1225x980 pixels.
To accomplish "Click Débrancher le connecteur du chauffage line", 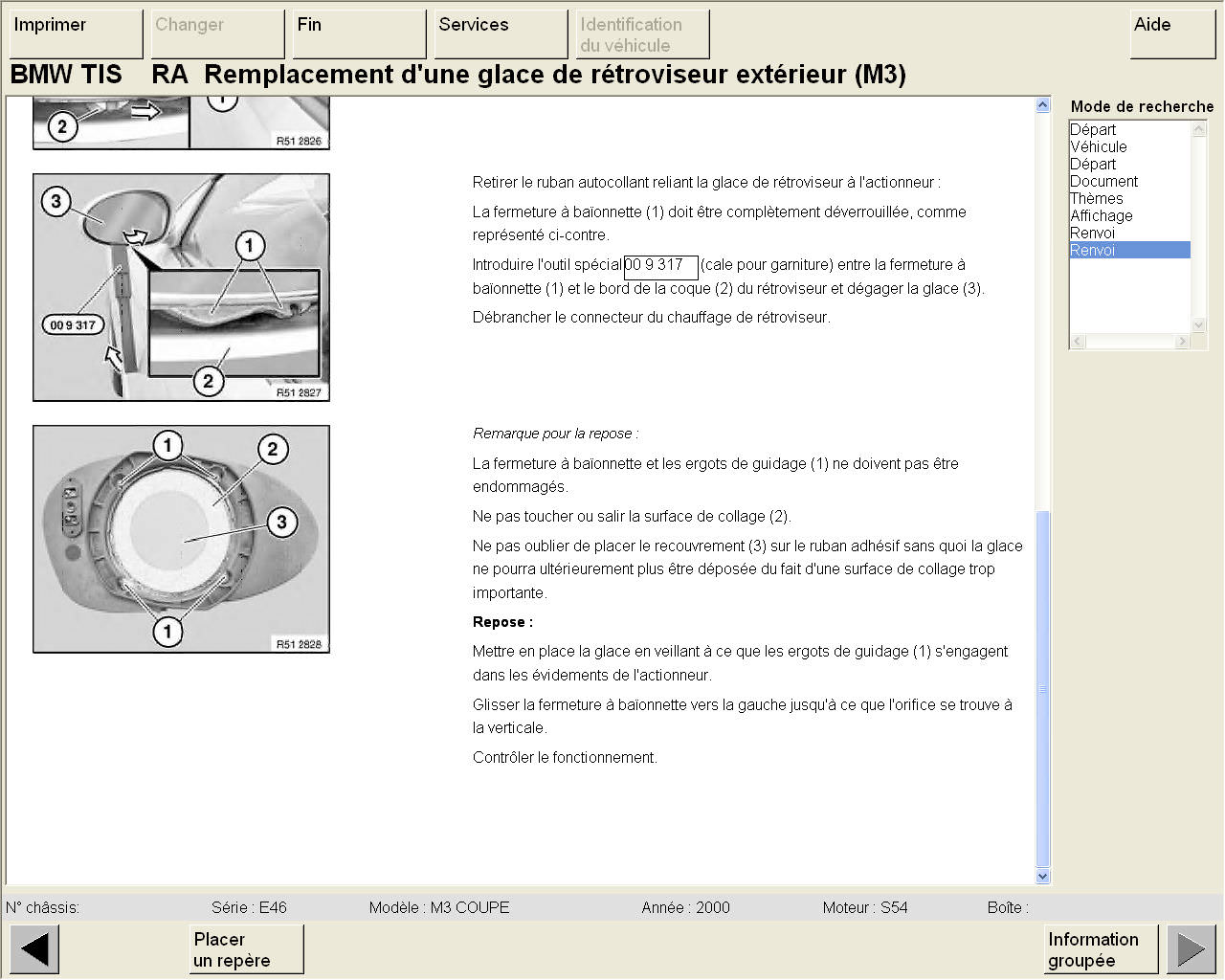I will click(651, 317).
